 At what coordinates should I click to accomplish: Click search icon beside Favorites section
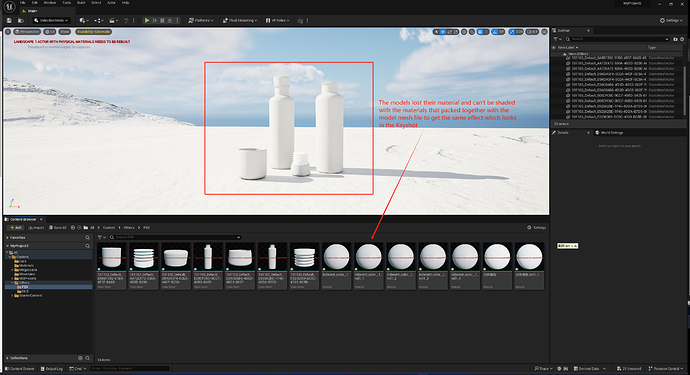88,238
